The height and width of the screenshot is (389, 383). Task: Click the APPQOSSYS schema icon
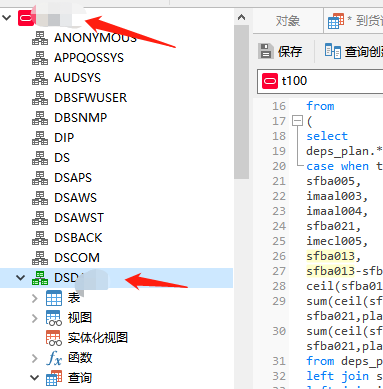click(x=40, y=58)
